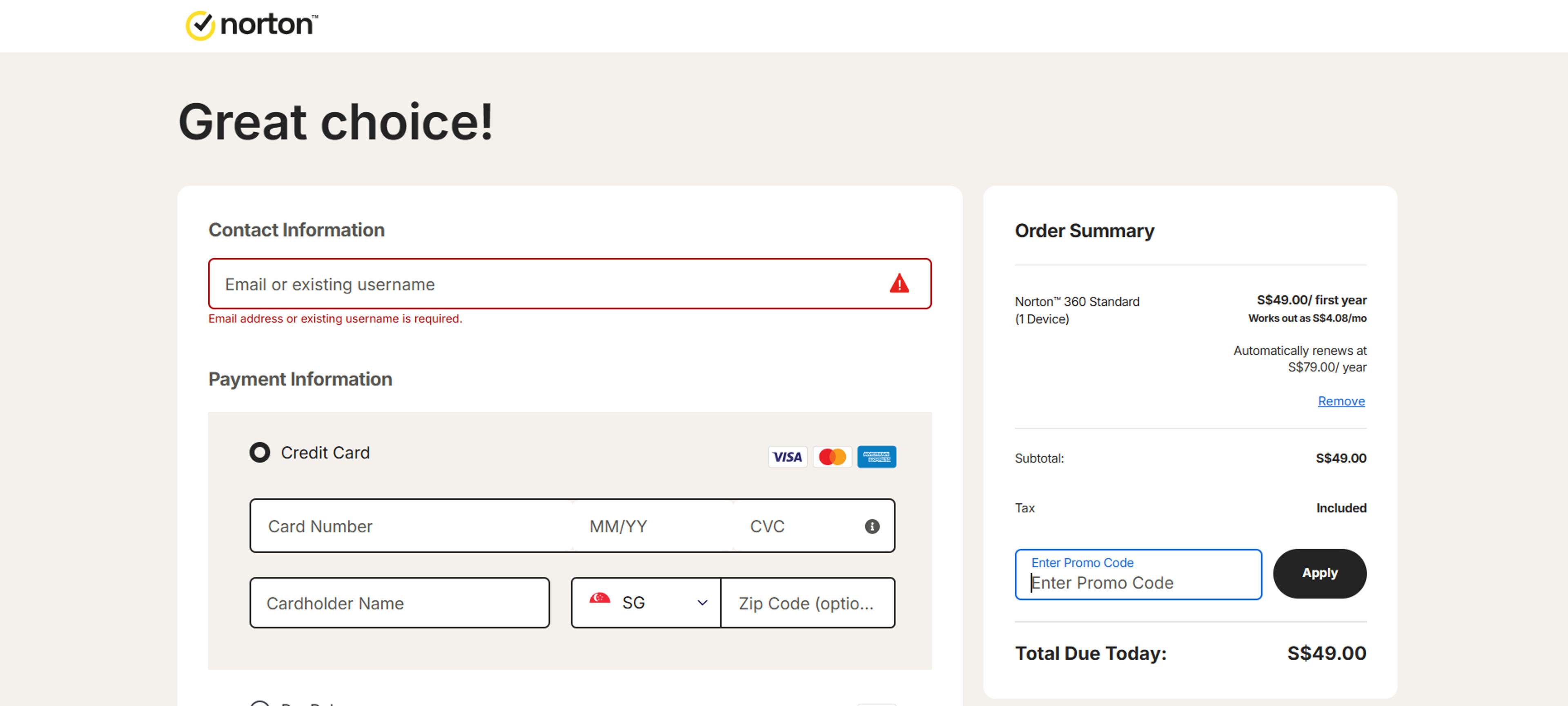The width and height of the screenshot is (1568, 706).
Task: Click the Visa payment icon
Action: (x=787, y=457)
